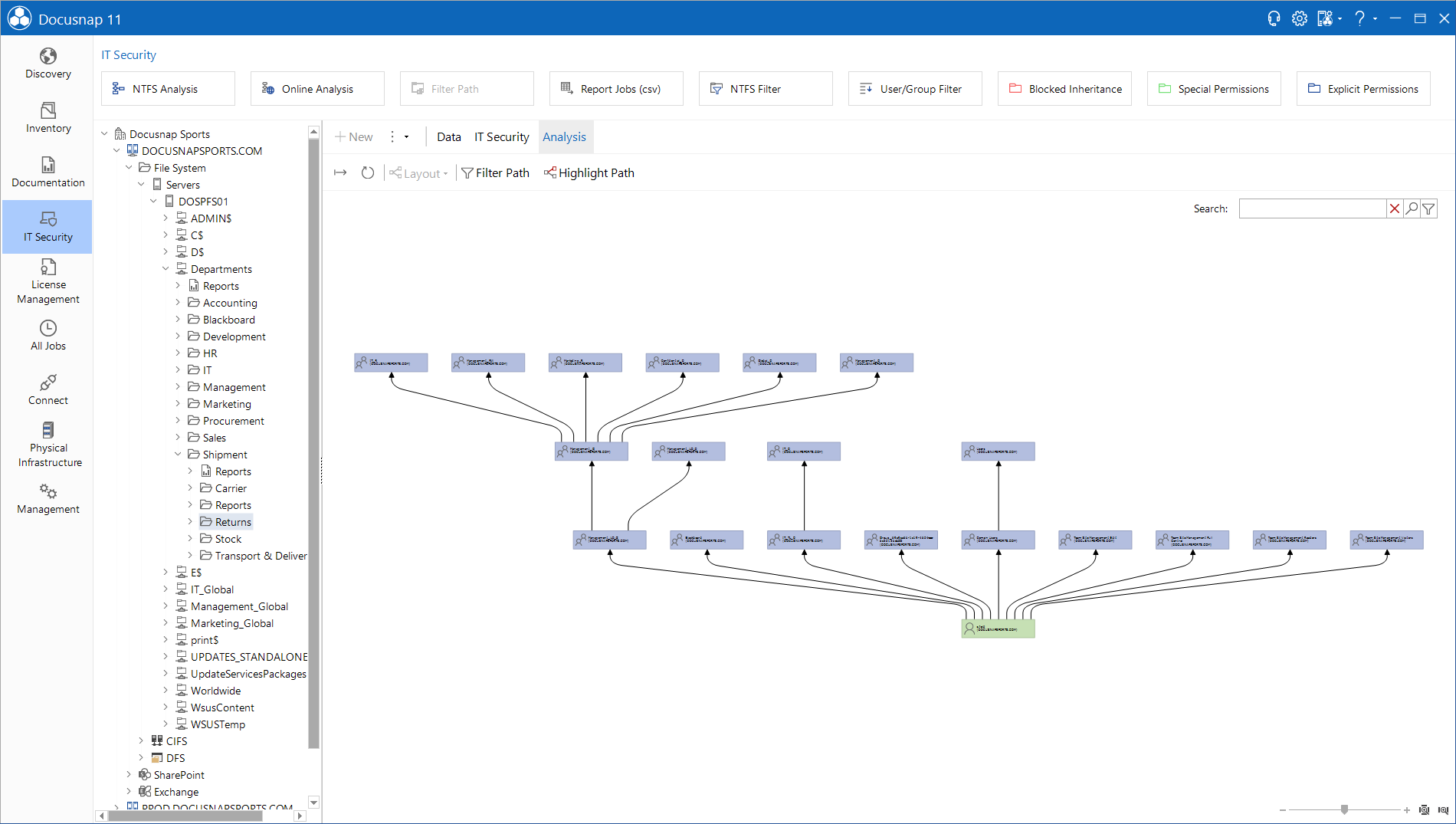Open the Connect module
Viewport: 1456px width, 824px height.
(x=48, y=390)
